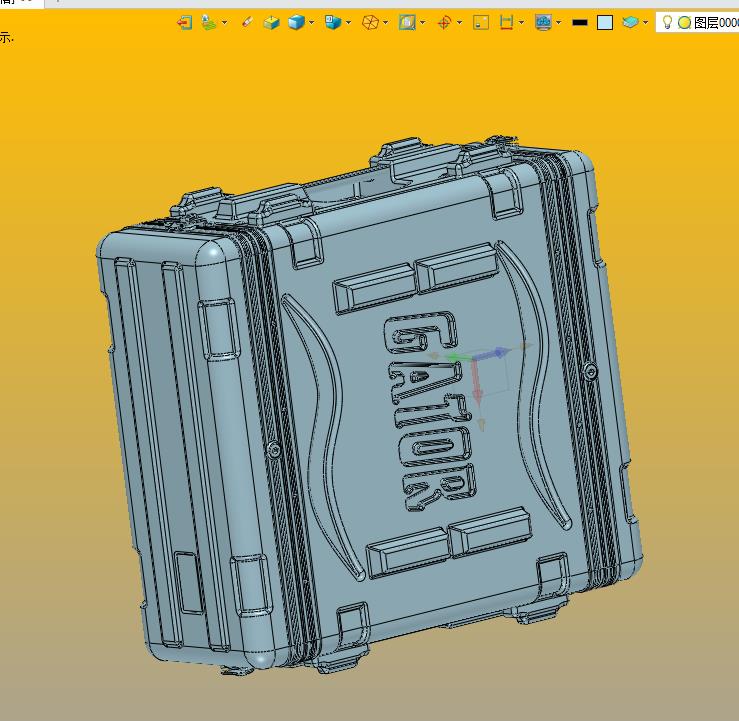Click the green axis arrow of triad
Viewport: 739px width, 721px height.
tap(458, 358)
